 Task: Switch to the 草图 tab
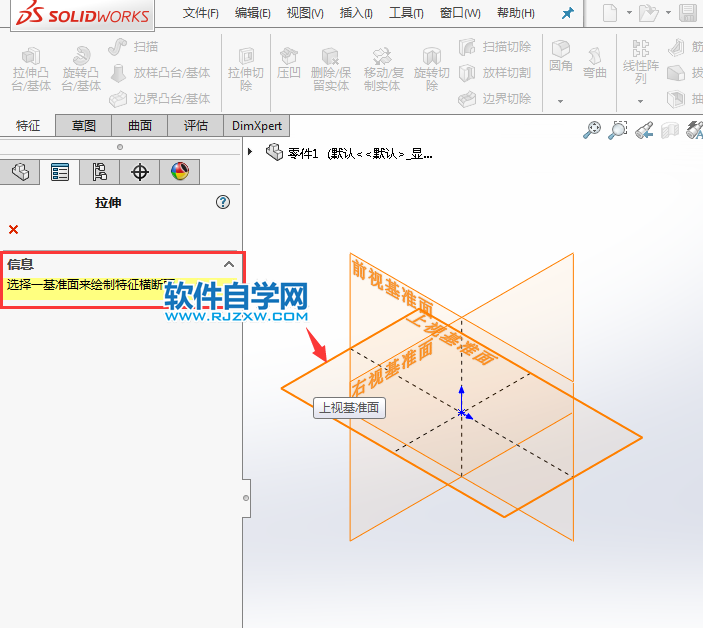[83, 126]
